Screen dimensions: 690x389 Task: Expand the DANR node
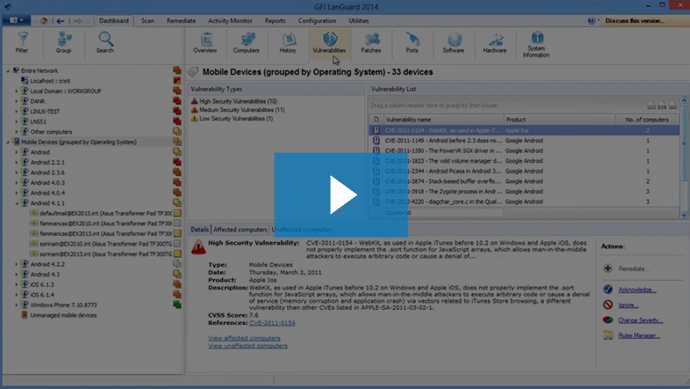coord(17,101)
